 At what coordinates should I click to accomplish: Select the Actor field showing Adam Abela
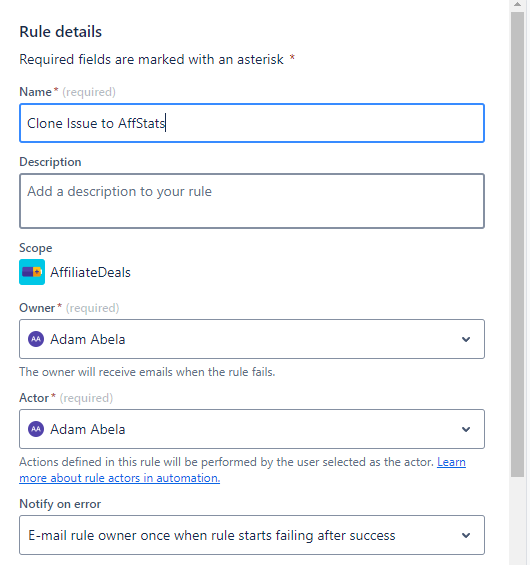coord(252,429)
